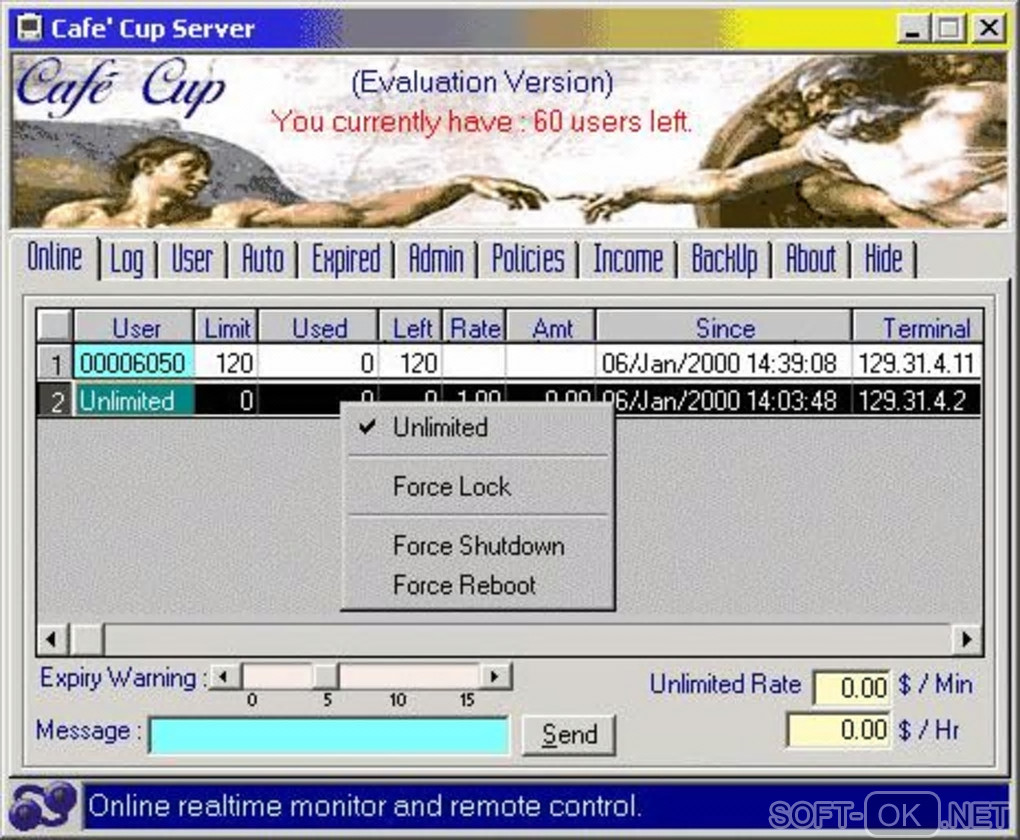
Task: Click the Left column header
Action: (x=411, y=327)
